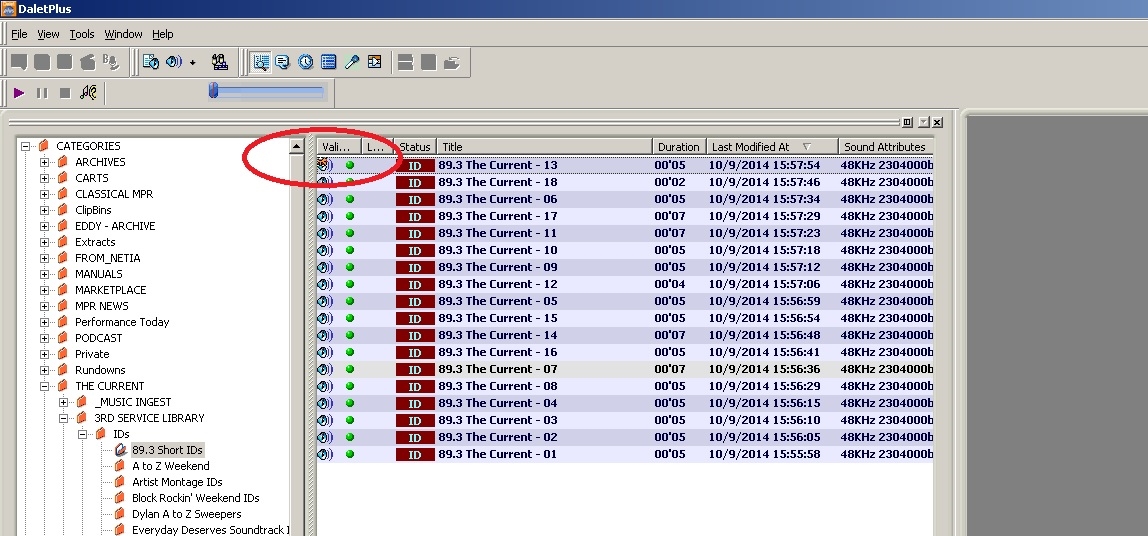Click the Vali... column header
1148x536 pixels.
(x=339, y=146)
